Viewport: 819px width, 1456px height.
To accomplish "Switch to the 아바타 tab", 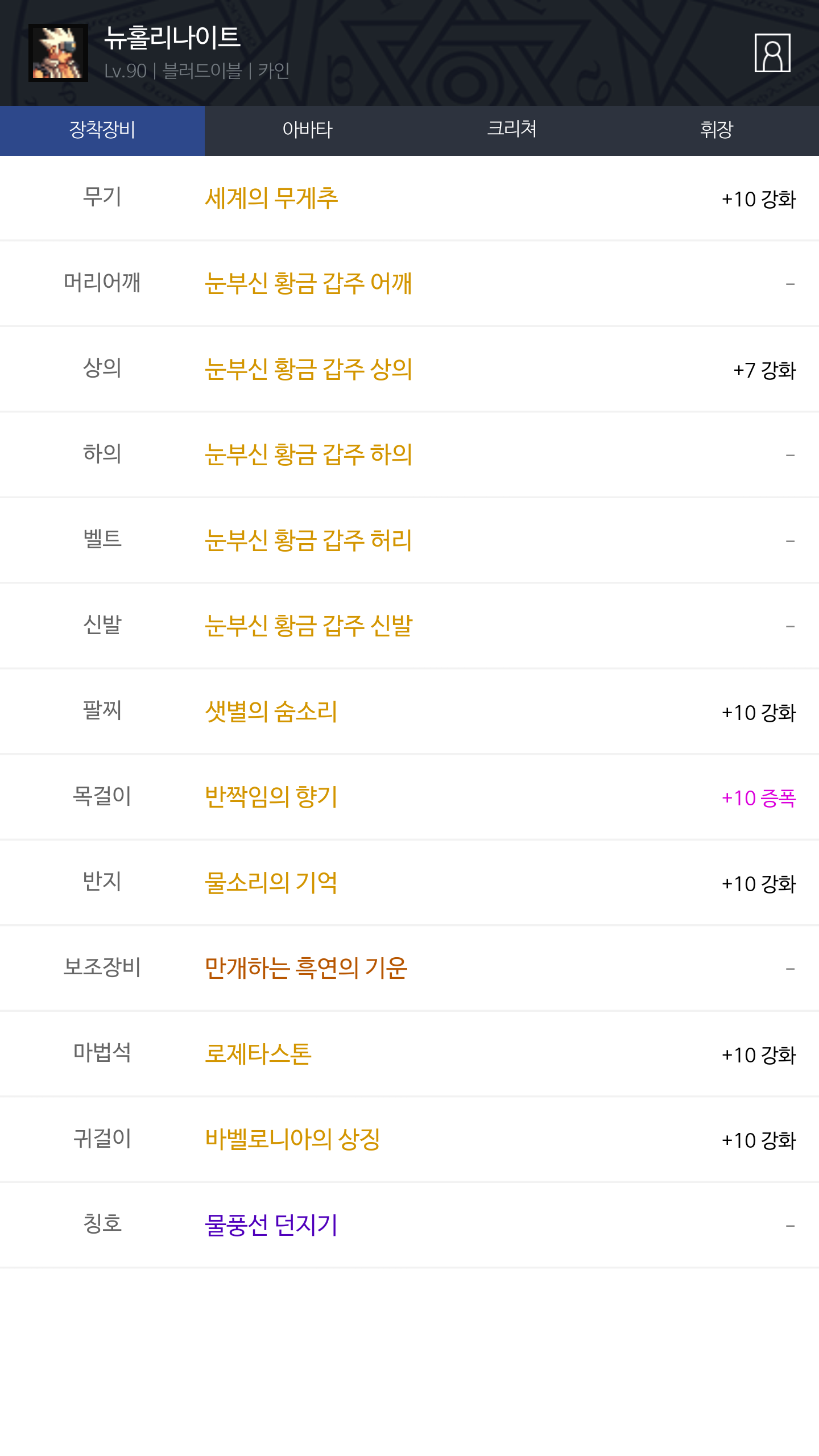I will [x=307, y=130].
